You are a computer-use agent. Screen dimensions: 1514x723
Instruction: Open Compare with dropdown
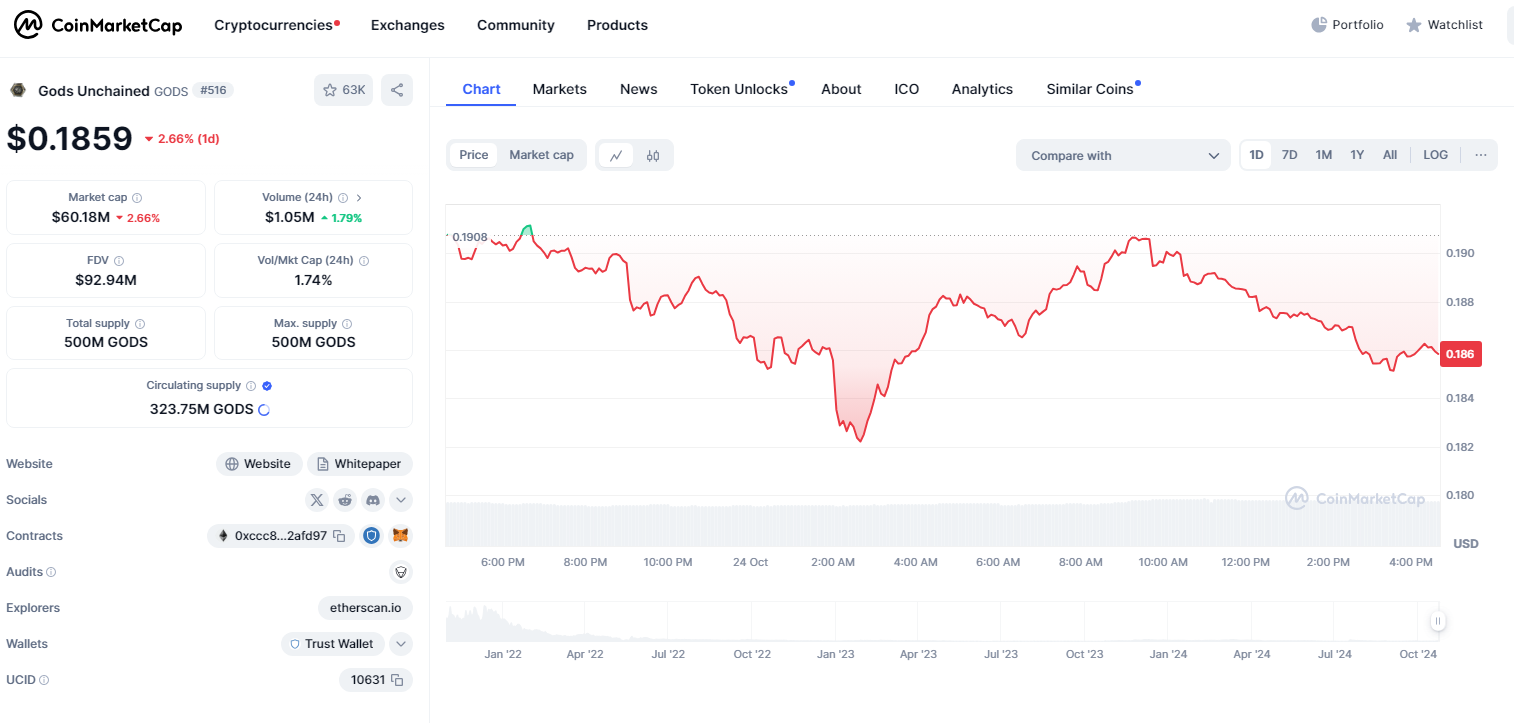(1123, 155)
